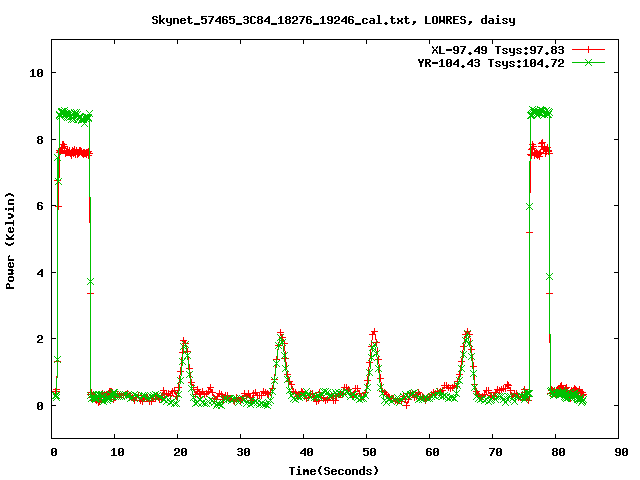Click the y-axis tick label 10
Viewport: 640px width, 480px height.
36,73
